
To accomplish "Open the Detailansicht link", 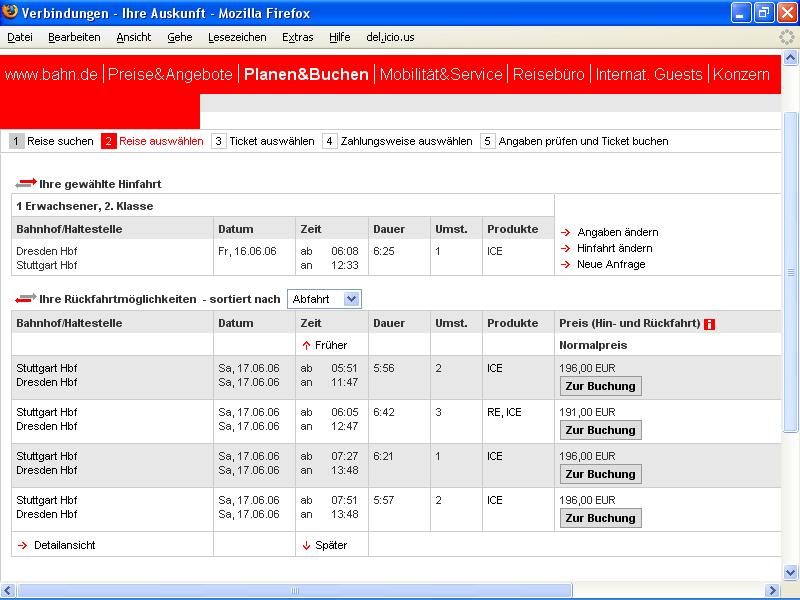I will pyautogui.click(x=65, y=545).
